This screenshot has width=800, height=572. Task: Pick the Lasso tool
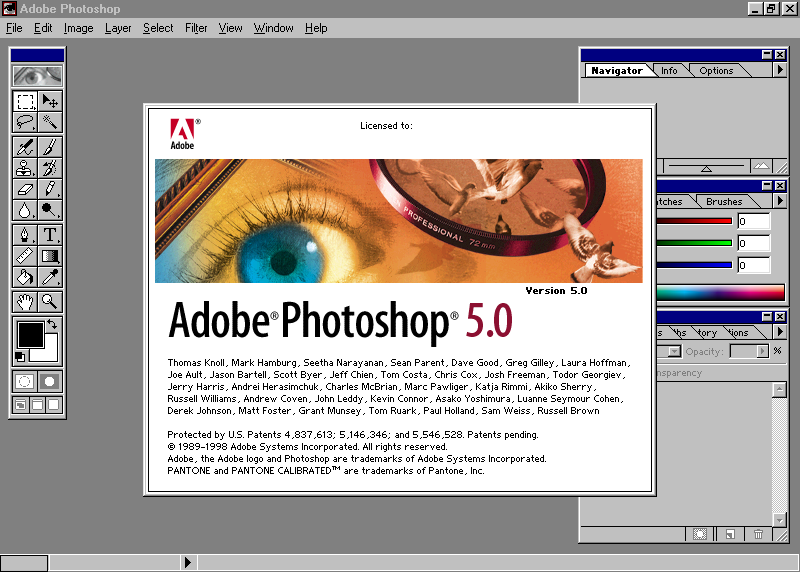(x=24, y=122)
